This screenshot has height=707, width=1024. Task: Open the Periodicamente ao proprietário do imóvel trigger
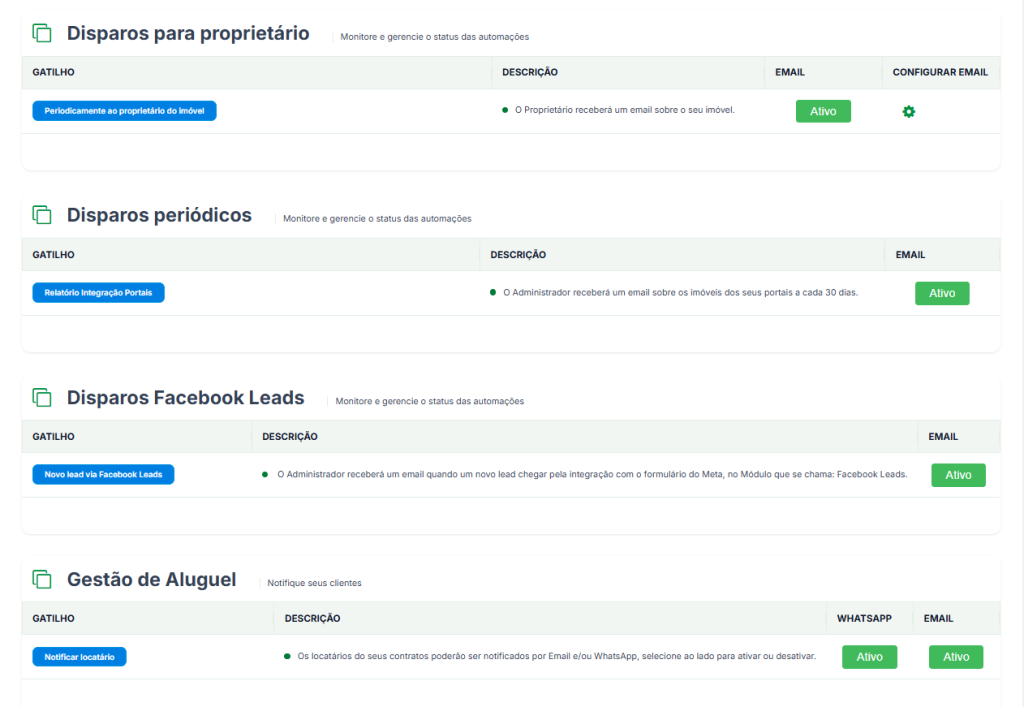124,111
